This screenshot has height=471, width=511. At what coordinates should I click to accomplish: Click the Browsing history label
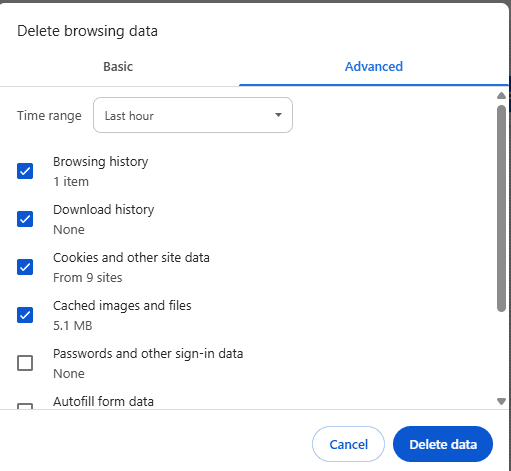point(101,162)
